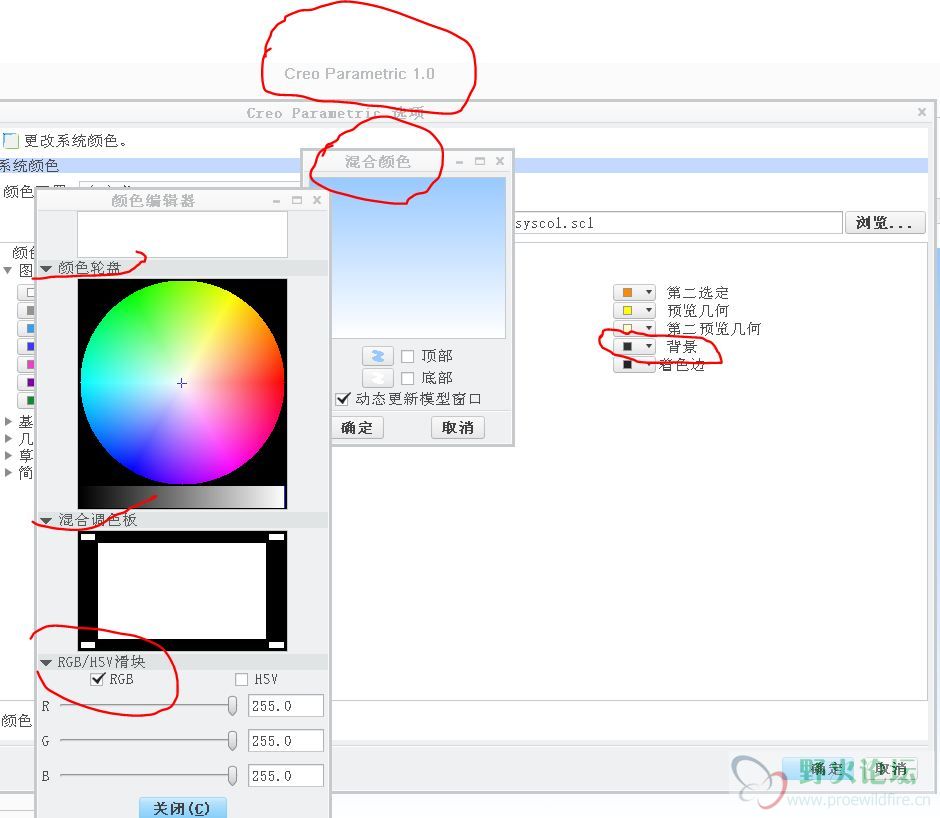This screenshot has width=940, height=818.
Task: Open the 背景 color dropdown
Action: tap(649, 347)
